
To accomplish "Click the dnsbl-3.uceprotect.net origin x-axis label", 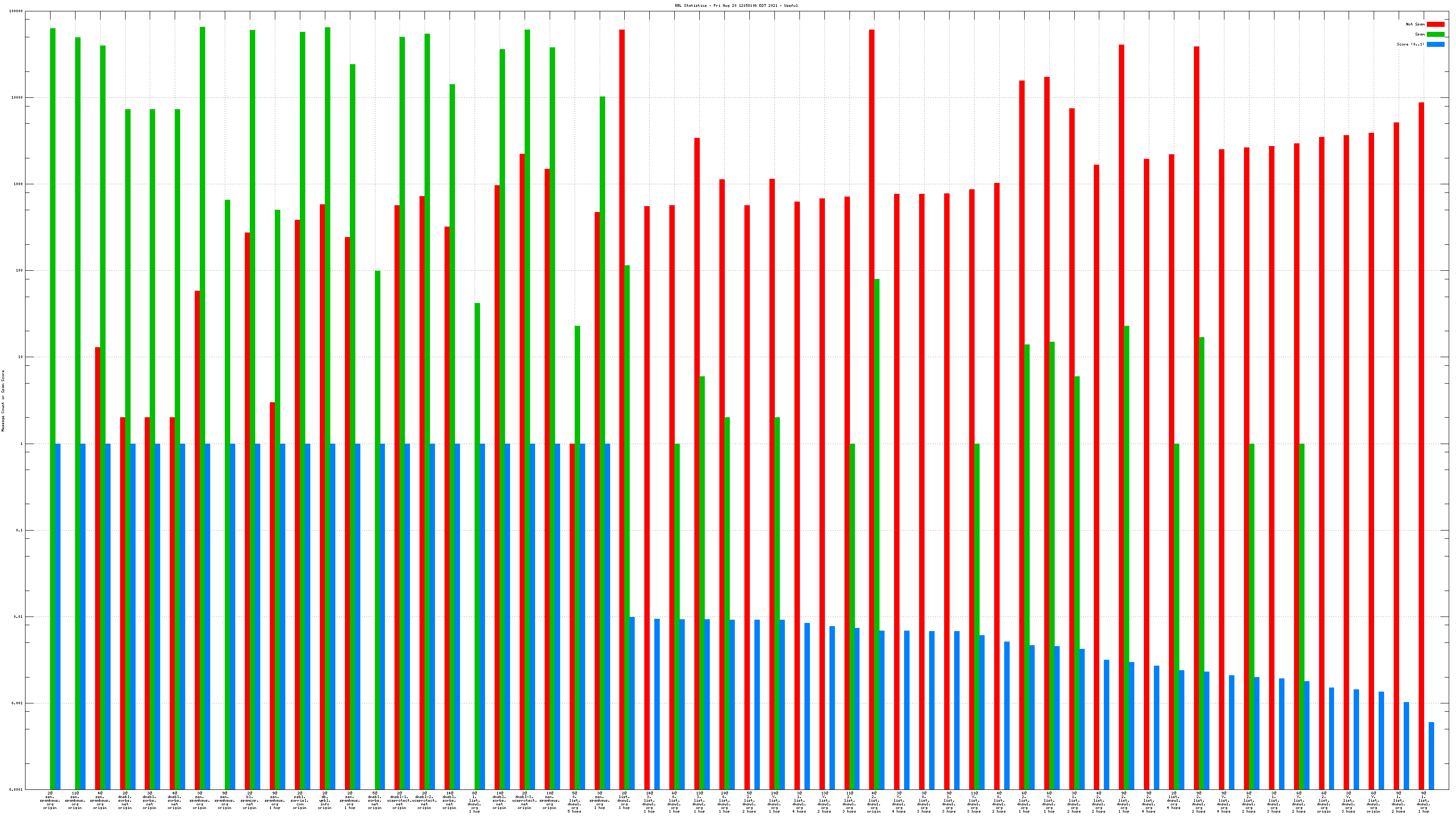I will [x=525, y=800].
